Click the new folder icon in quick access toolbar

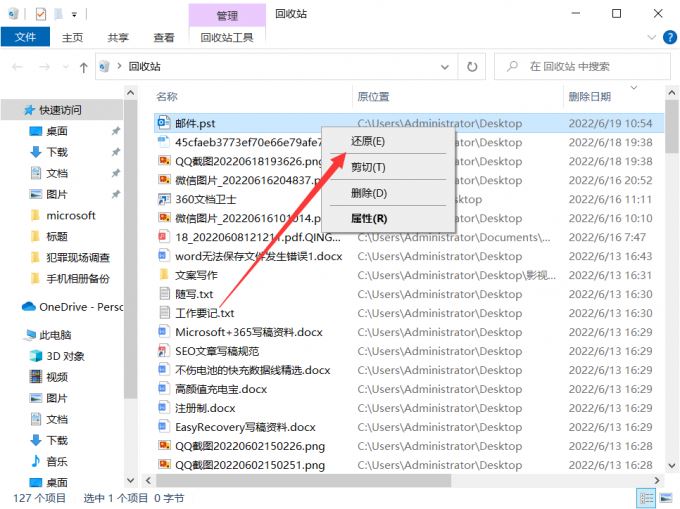pos(58,14)
